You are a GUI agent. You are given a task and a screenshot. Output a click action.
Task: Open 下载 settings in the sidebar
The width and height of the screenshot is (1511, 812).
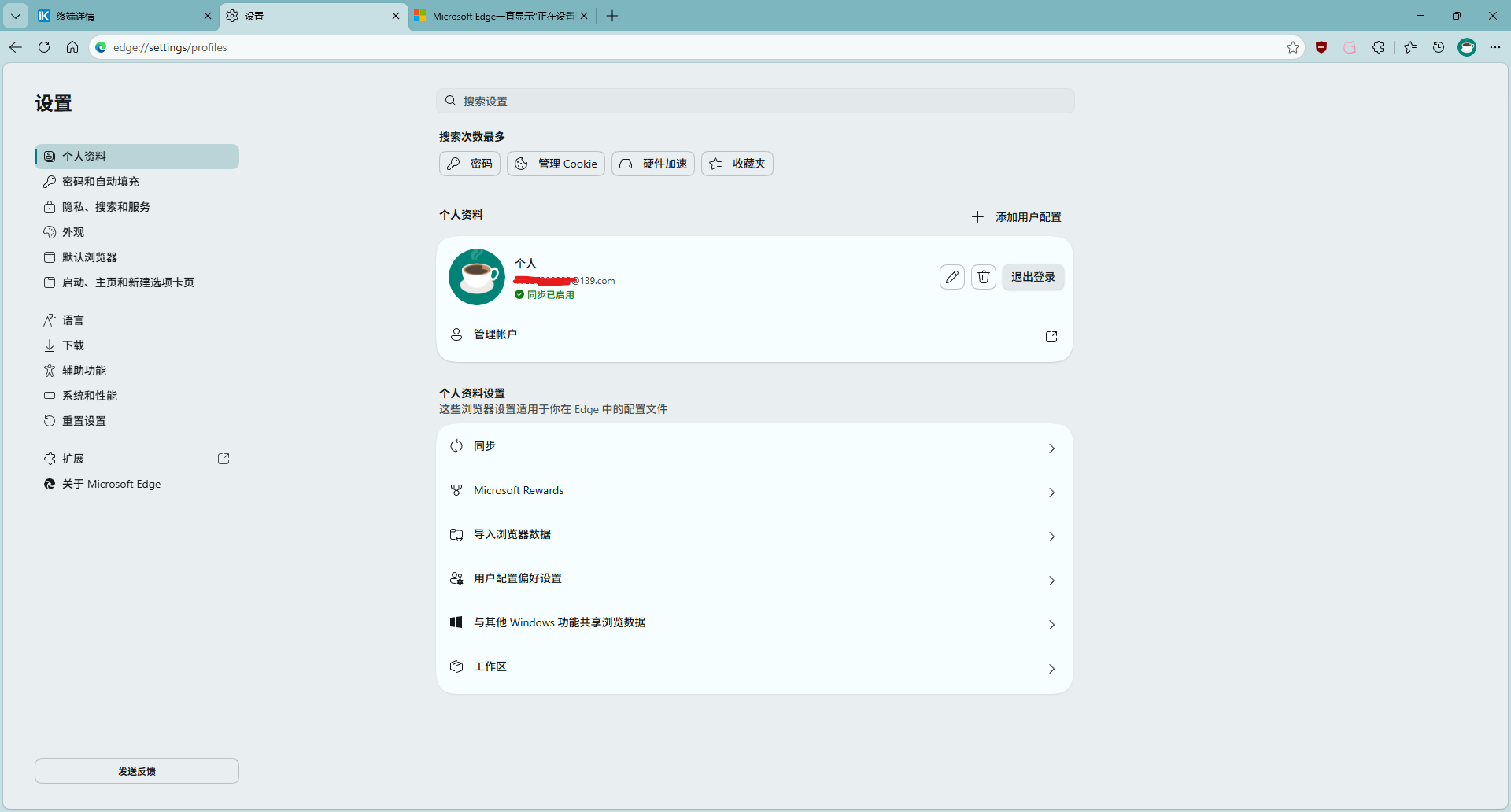137,345
